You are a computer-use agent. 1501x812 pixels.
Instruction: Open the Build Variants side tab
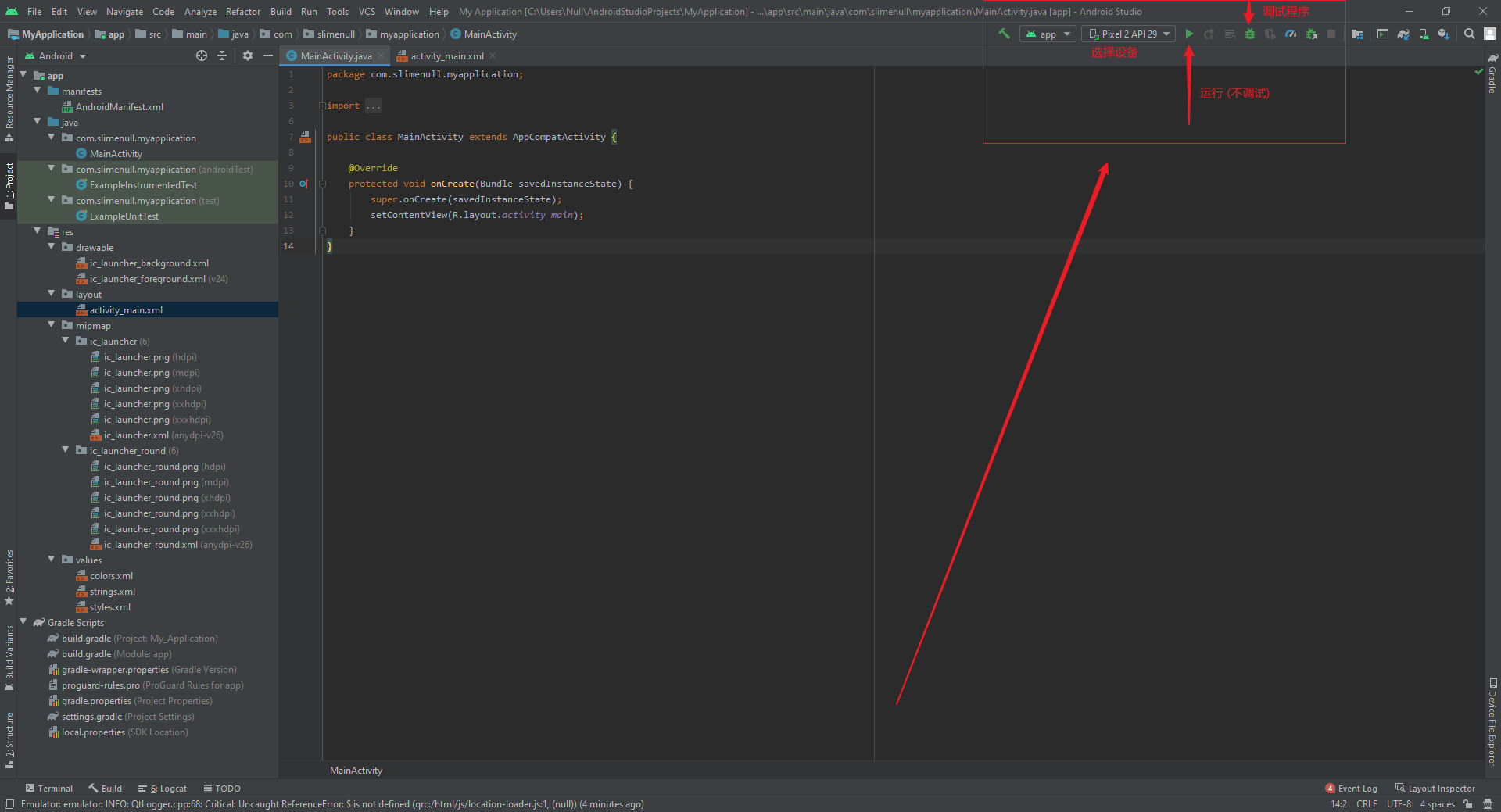click(x=9, y=658)
